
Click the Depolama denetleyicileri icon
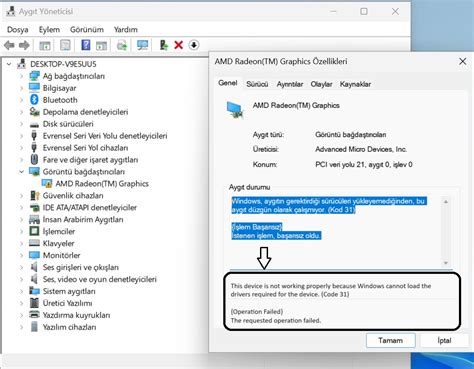pos(34,112)
